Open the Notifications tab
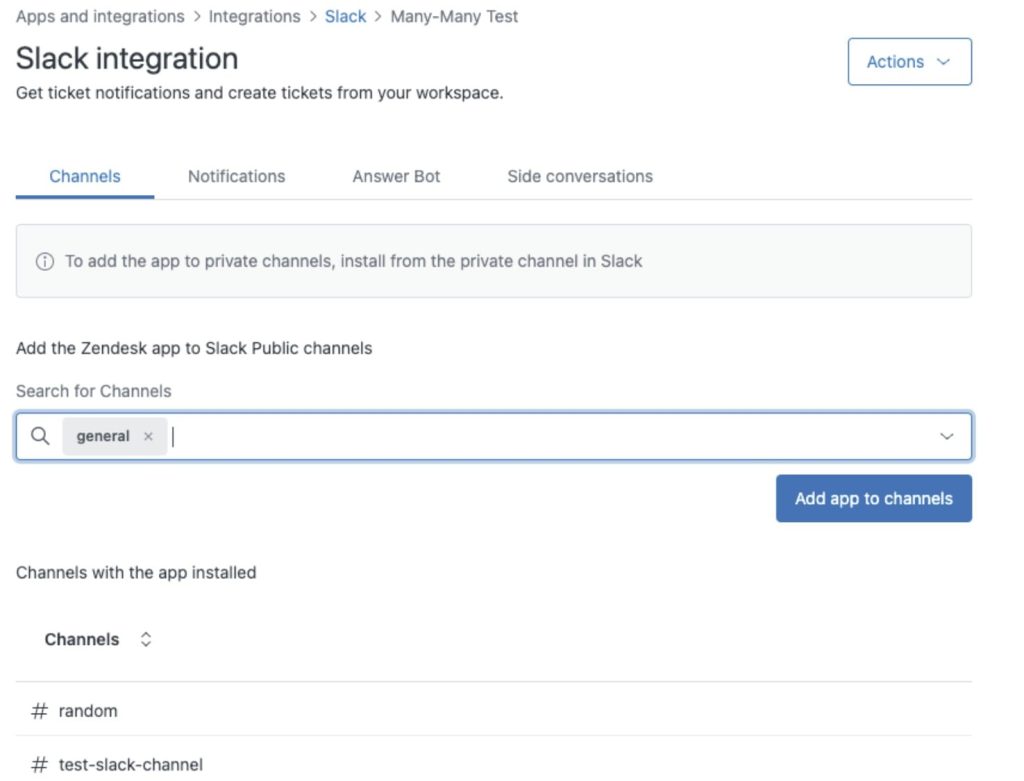The height and width of the screenshot is (781, 1024). (236, 176)
